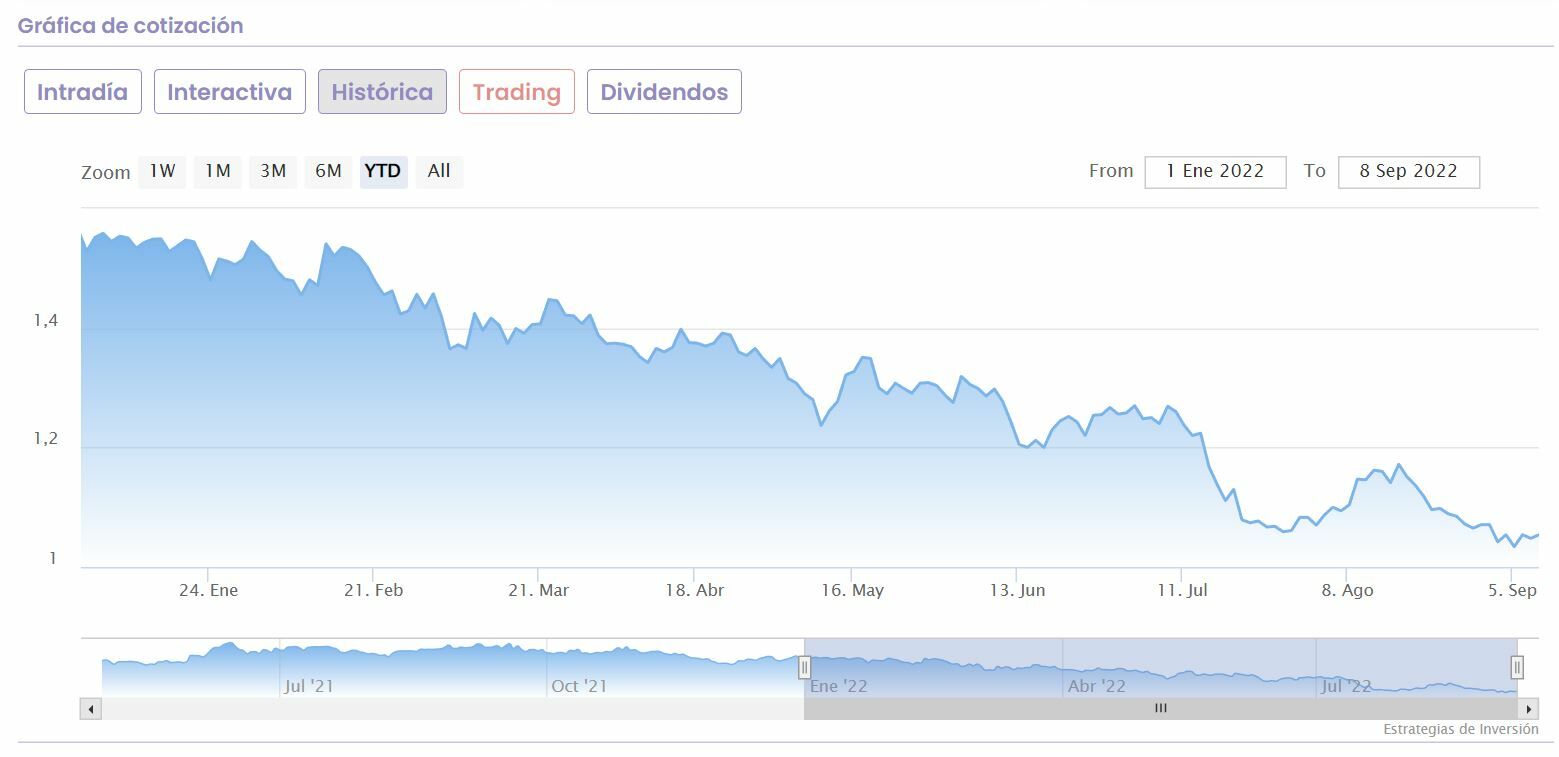Set zoom to 1W
The image size is (1559, 757).
162,171
